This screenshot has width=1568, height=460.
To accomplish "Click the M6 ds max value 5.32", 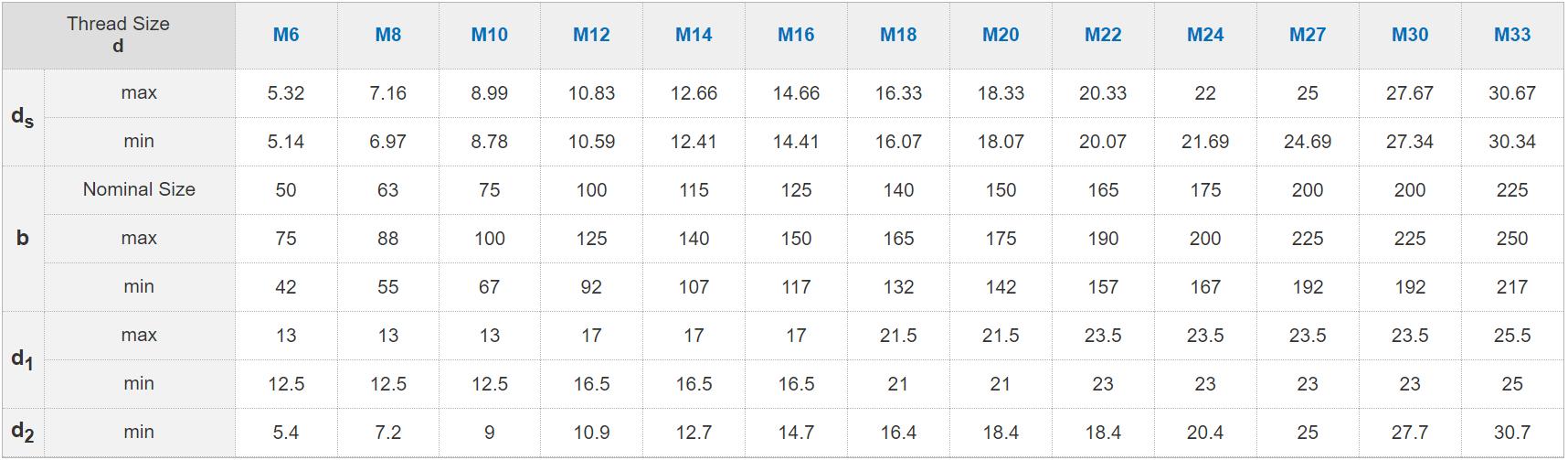I will tap(286, 93).
